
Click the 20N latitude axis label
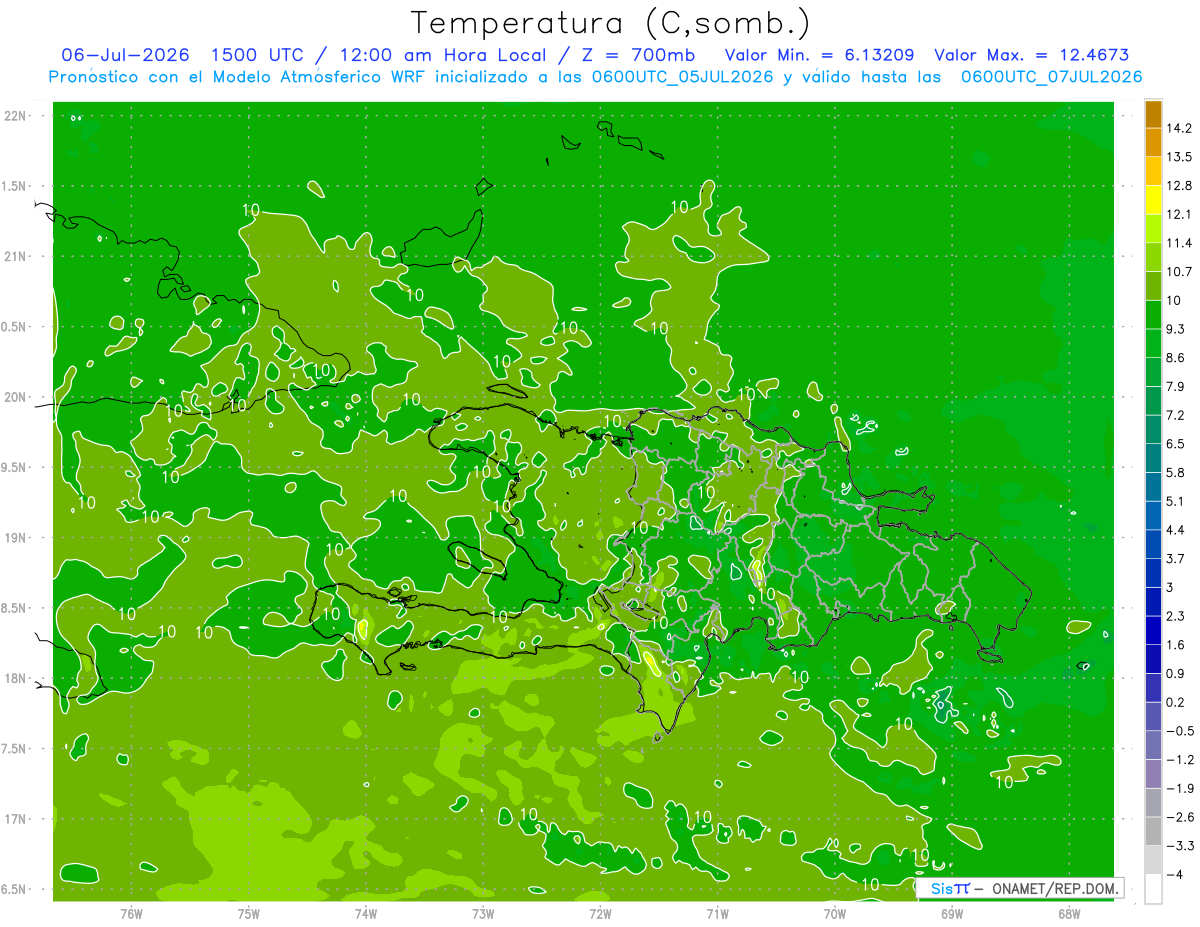15,397
